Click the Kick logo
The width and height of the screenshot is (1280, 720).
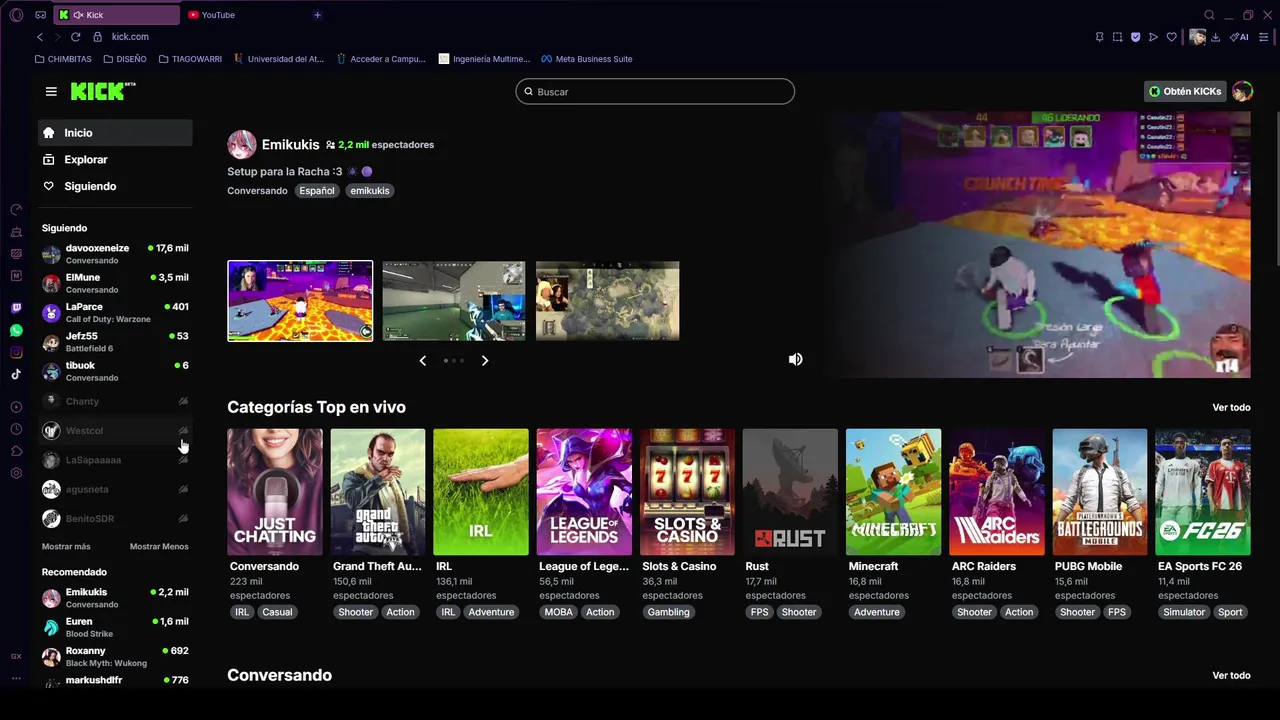103,91
